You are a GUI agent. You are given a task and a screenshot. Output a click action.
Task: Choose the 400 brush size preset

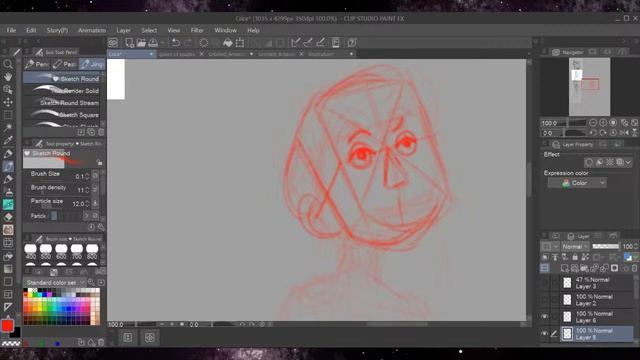point(30,251)
